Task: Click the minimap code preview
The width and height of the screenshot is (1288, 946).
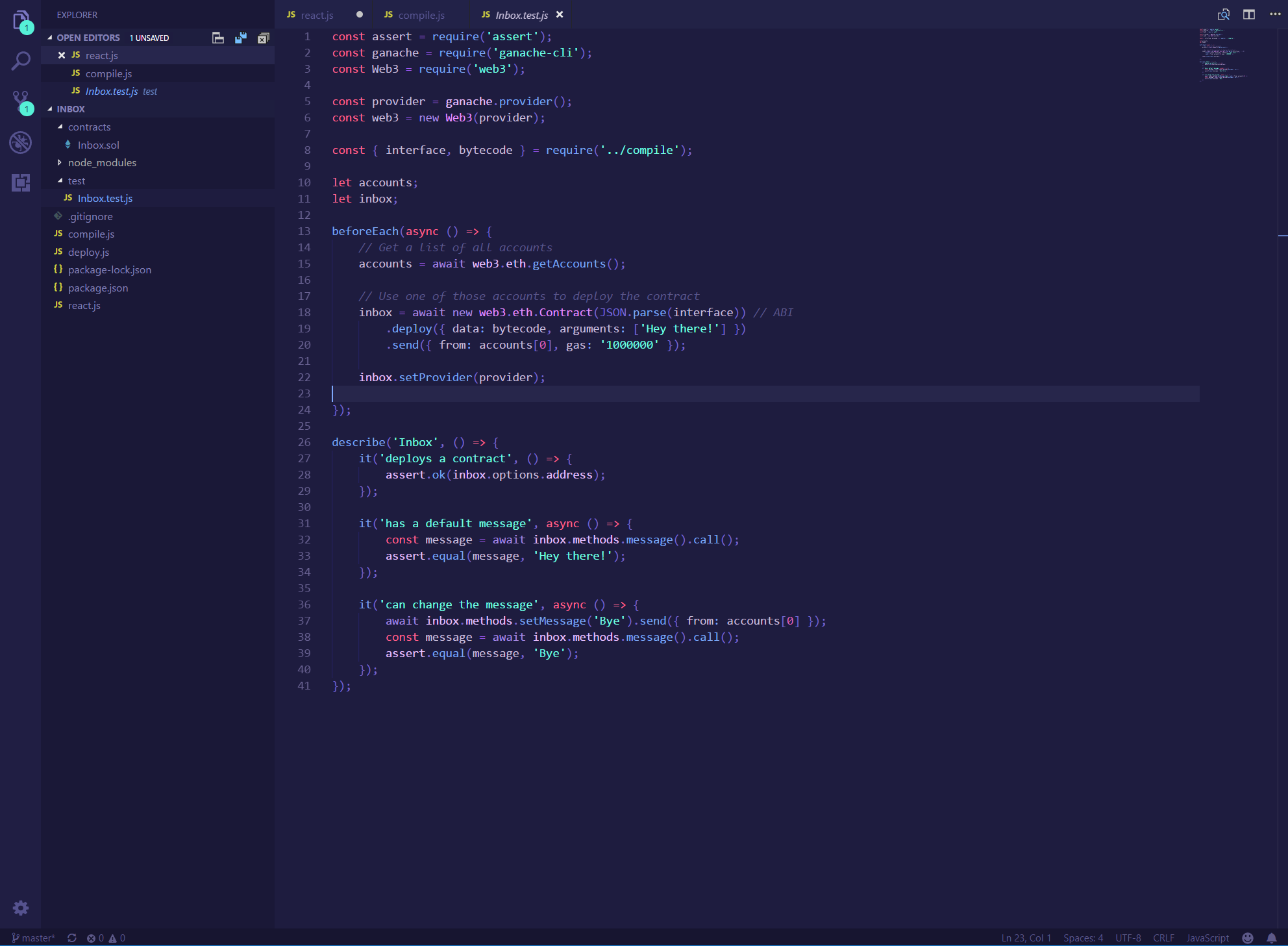Action: click(1224, 55)
